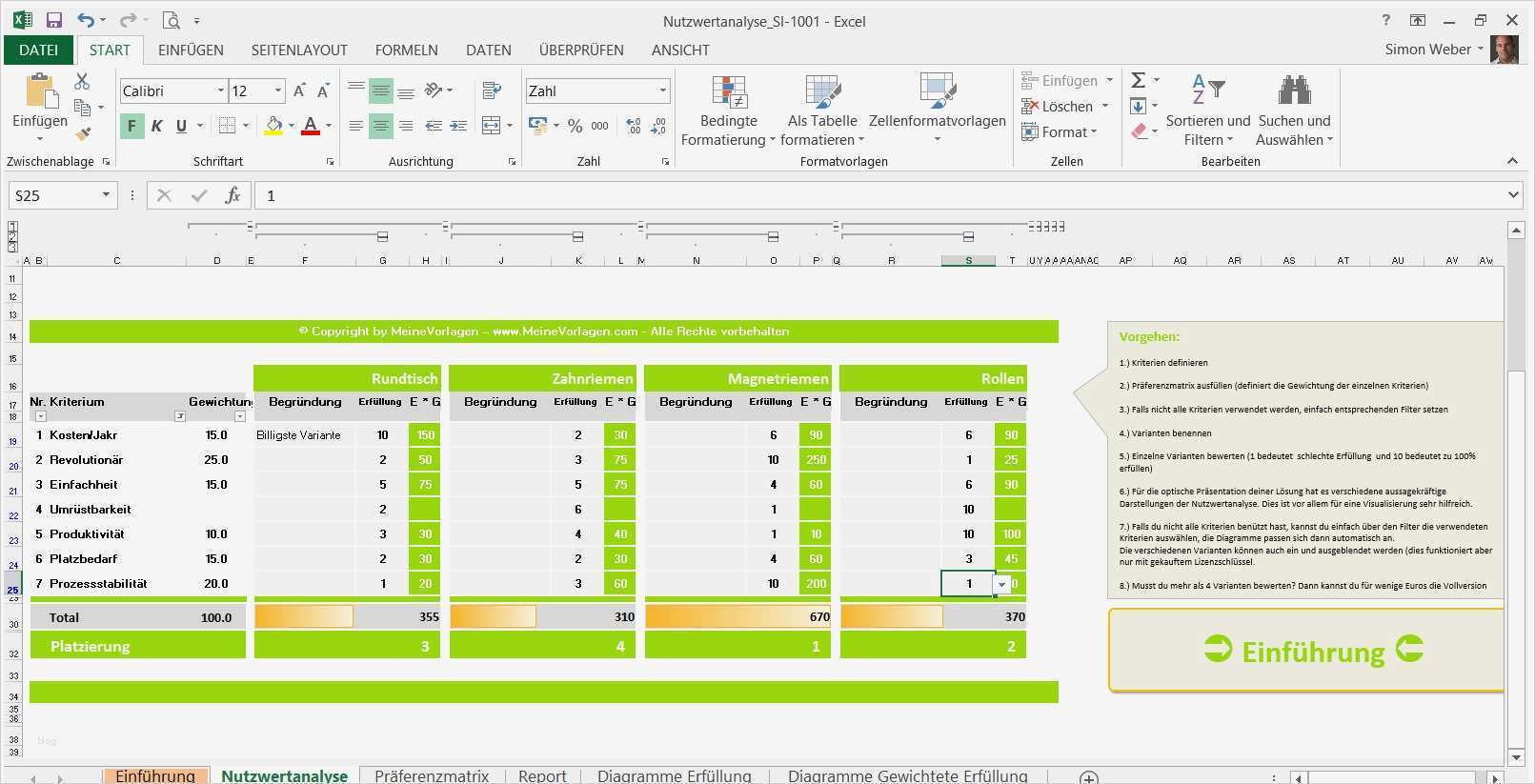Viewport: 1535px width, 784px height.
Task: Toggle underline (U) formatting
Action: [x=181, y=126]
